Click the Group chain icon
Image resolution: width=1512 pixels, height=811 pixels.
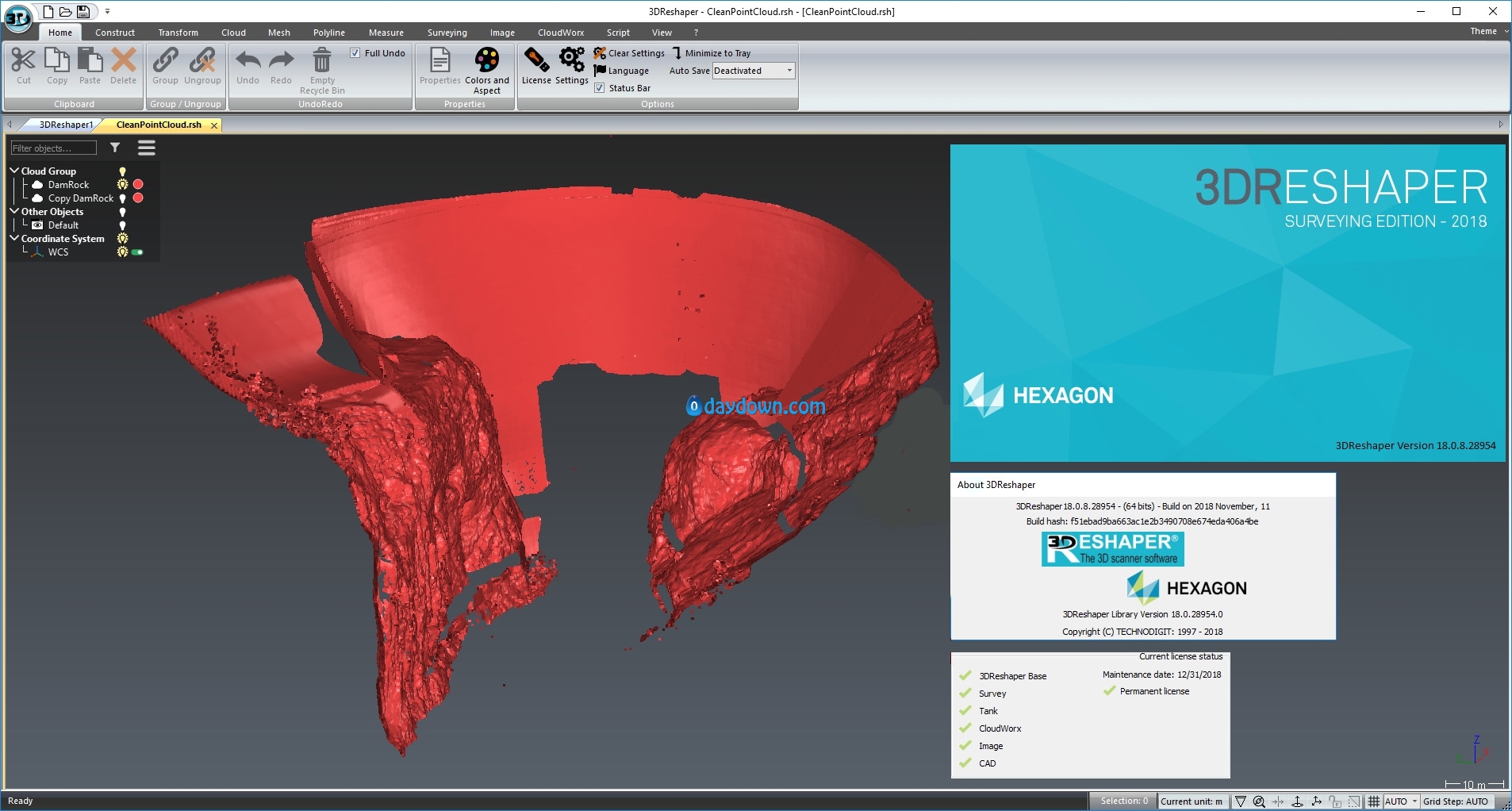coord(165,60)
